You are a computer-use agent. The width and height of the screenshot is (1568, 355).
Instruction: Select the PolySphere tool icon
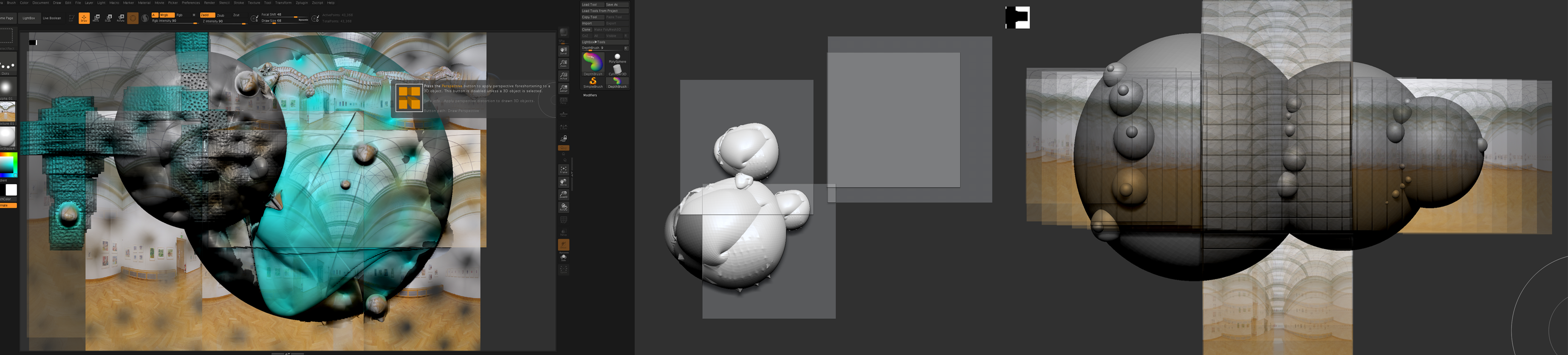click(617, 58)
